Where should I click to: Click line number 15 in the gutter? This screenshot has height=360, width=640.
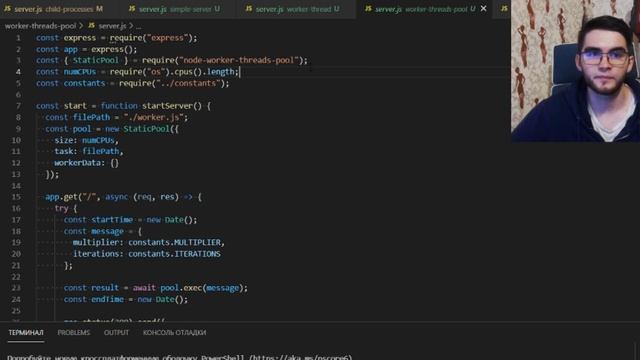point(16,197)
